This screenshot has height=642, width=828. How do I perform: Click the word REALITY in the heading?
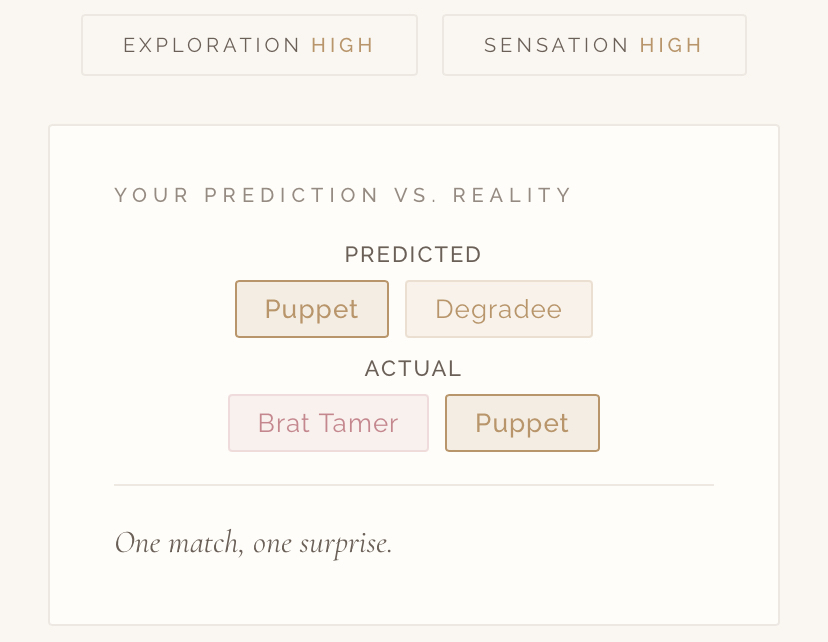click(513, 195)
